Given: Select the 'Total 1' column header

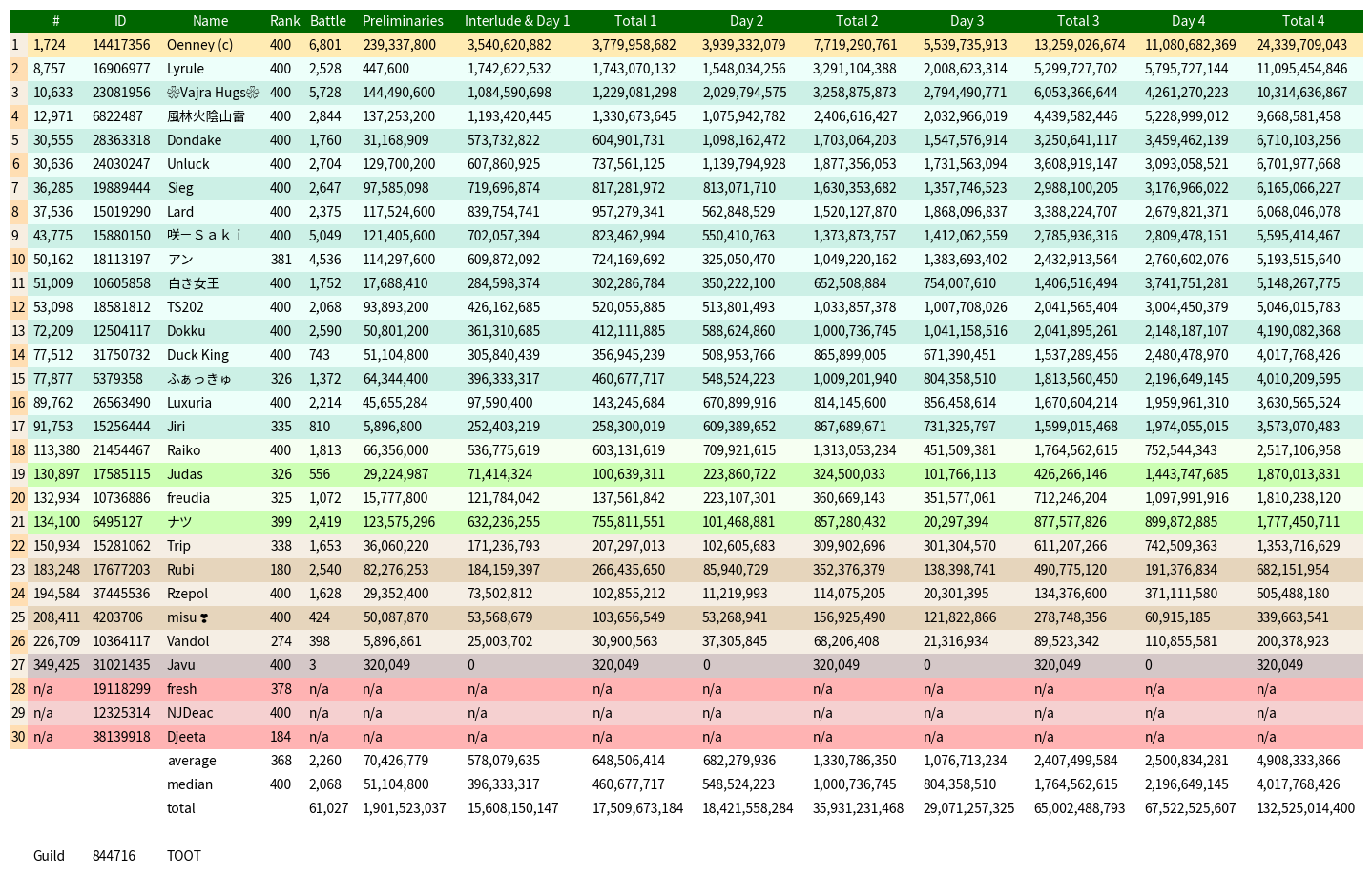Looking at the screenshot, I should (635, 21).
